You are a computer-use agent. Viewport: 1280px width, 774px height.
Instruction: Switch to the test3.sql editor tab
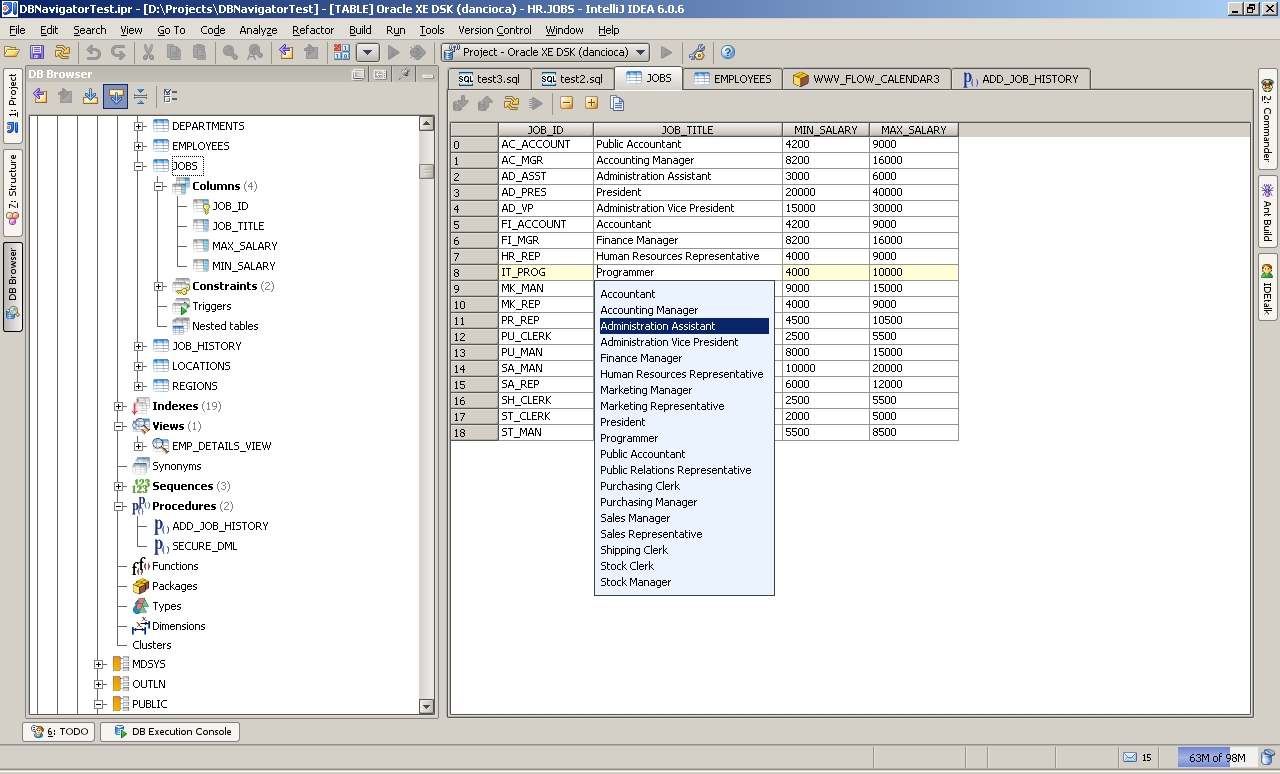489,79
